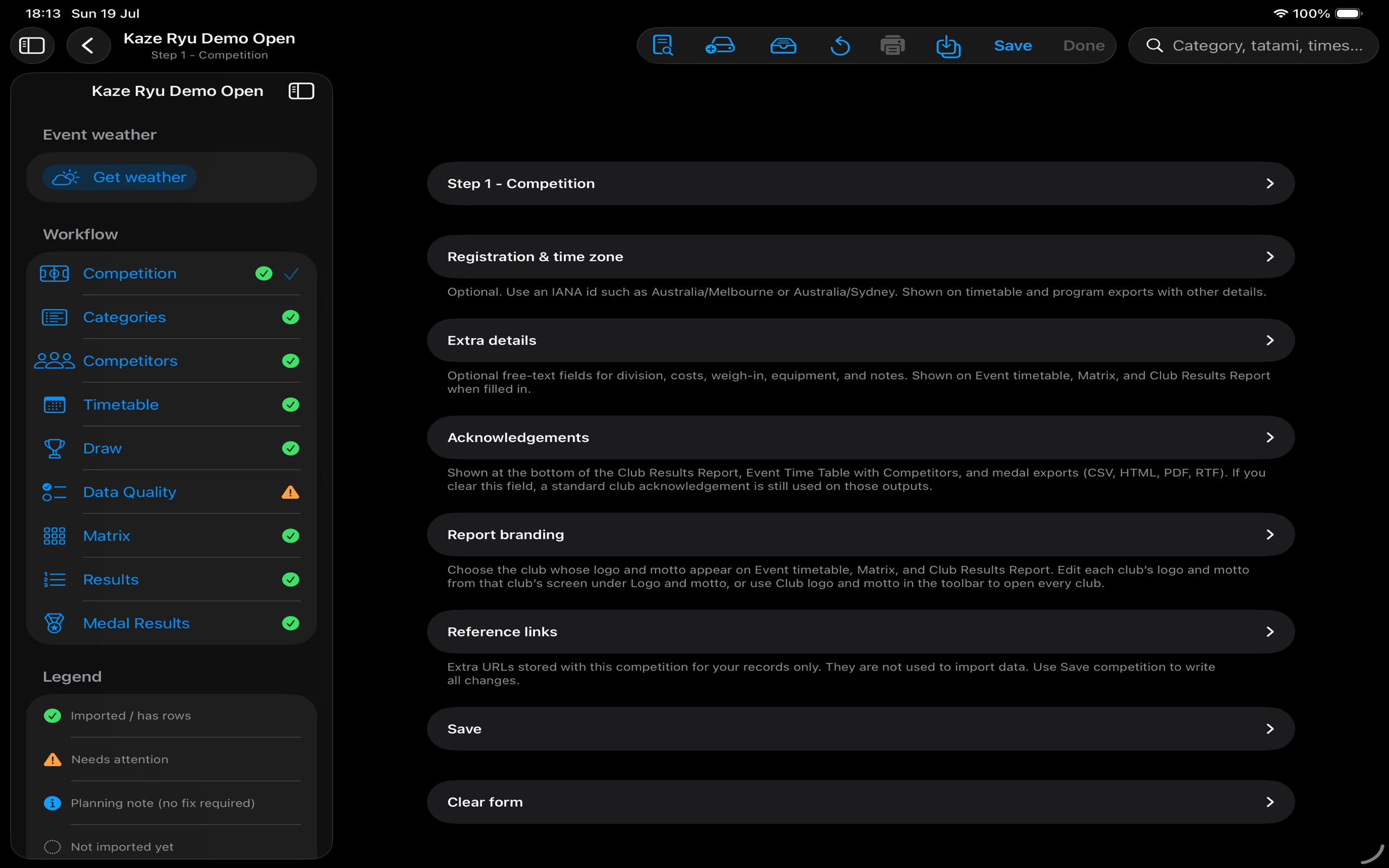1389x868 pixels.
Task: Click the weather cloud-sun icon
Action: [66, 177]
